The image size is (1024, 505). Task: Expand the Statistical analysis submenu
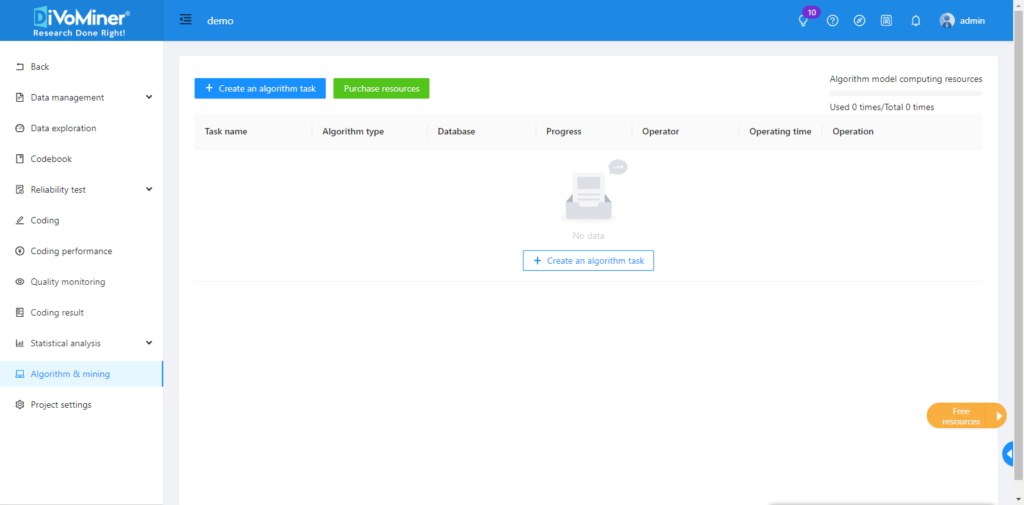(x=149, y=343)
